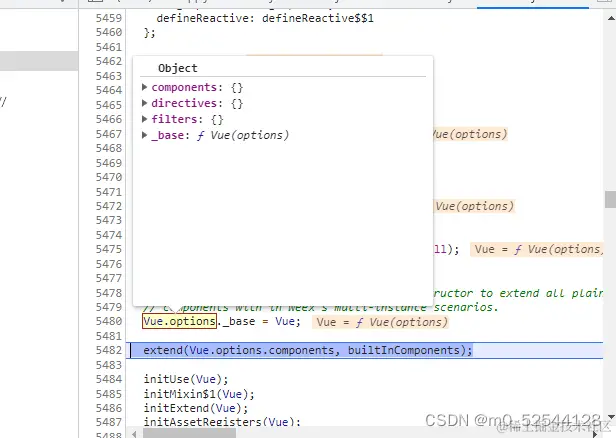
Task: Click line number 5485 gutter
Action: 109,394
